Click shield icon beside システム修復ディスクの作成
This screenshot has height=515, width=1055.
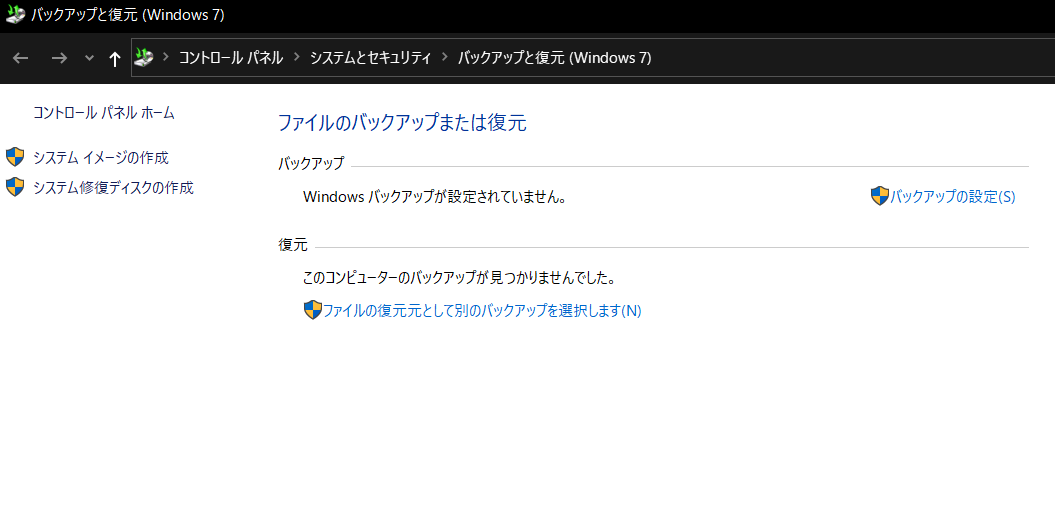15,187
